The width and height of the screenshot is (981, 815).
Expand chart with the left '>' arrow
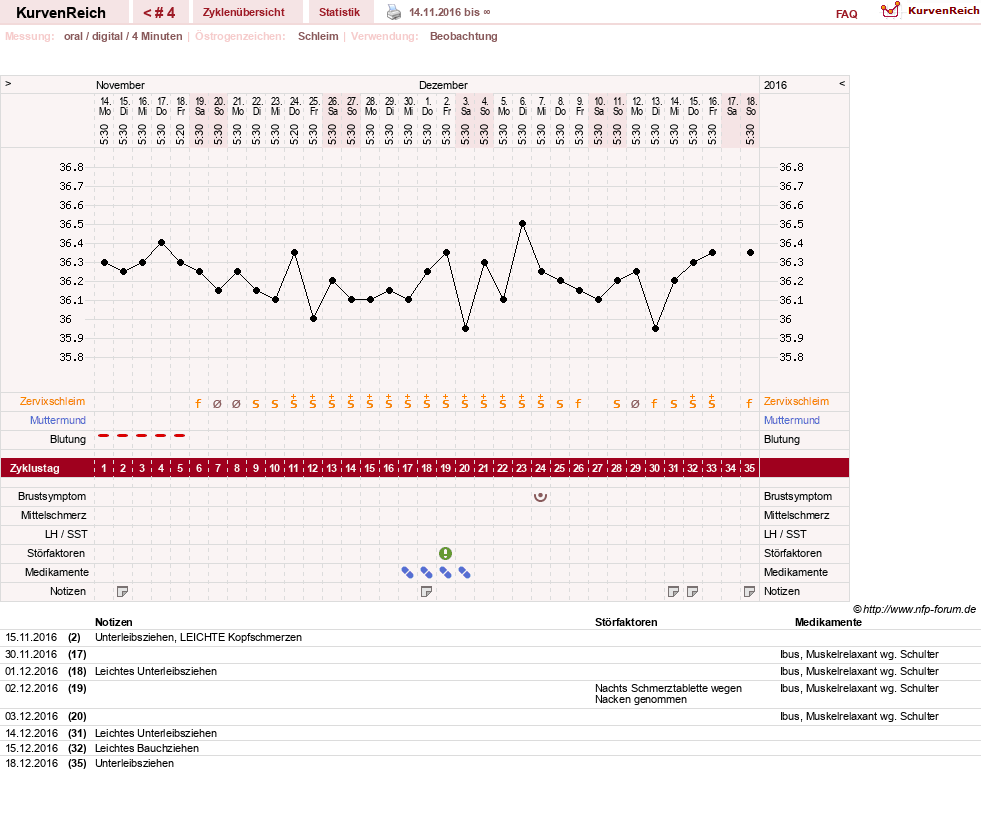pos(8,83)
